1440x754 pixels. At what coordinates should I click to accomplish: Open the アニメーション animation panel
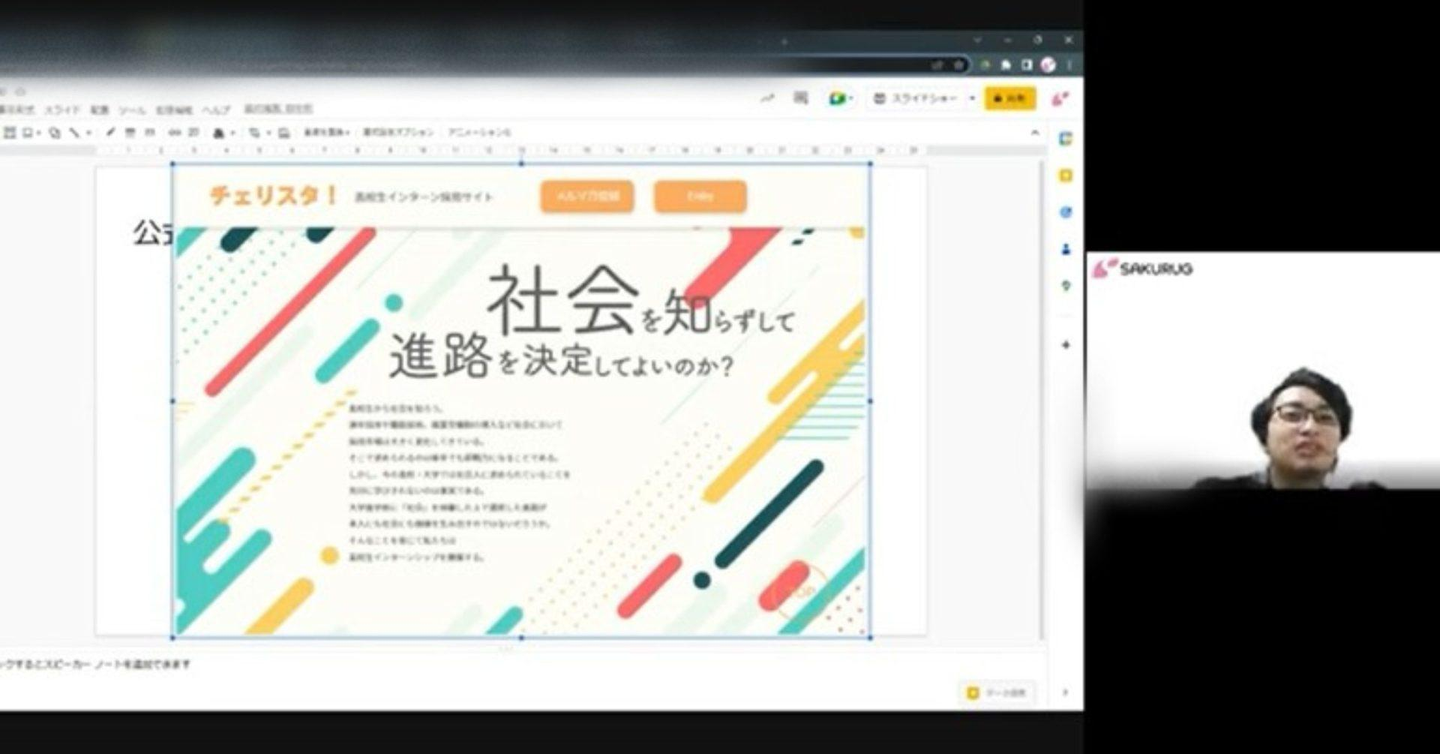479,132
